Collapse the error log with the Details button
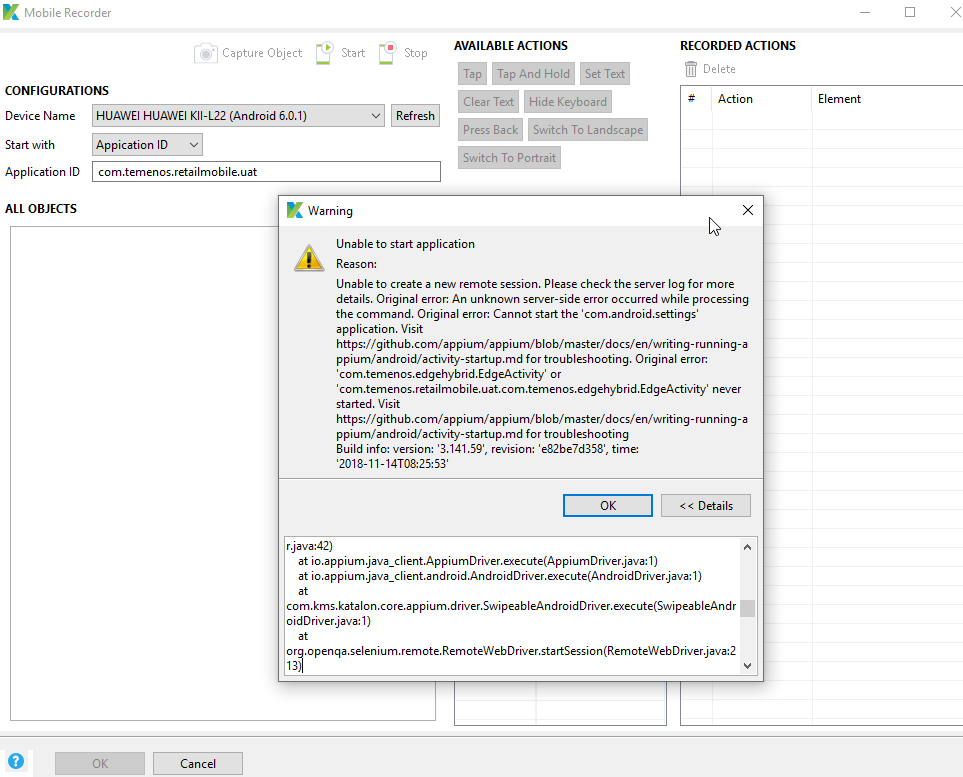The image size is (963, 777). 705,505
